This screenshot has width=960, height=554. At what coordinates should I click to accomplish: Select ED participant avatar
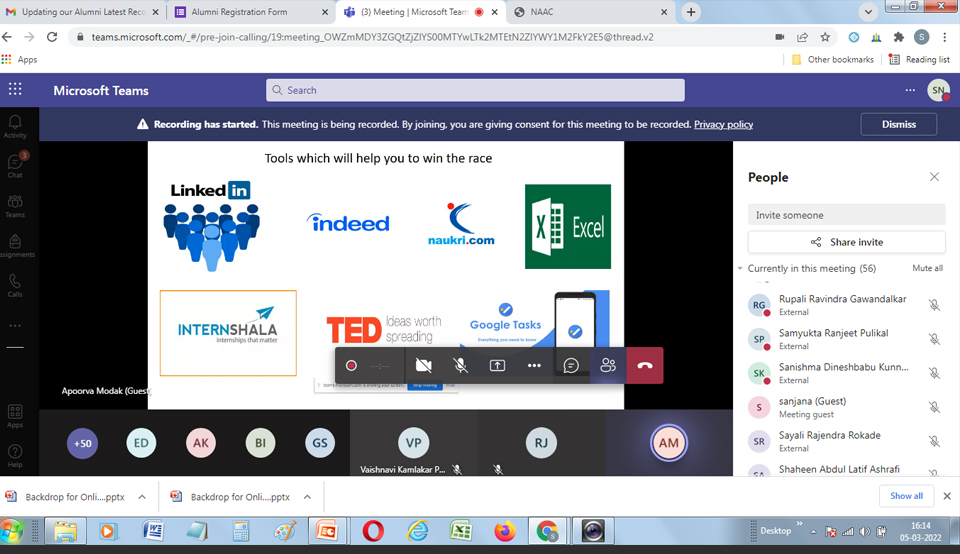click(x=141, y=443)
